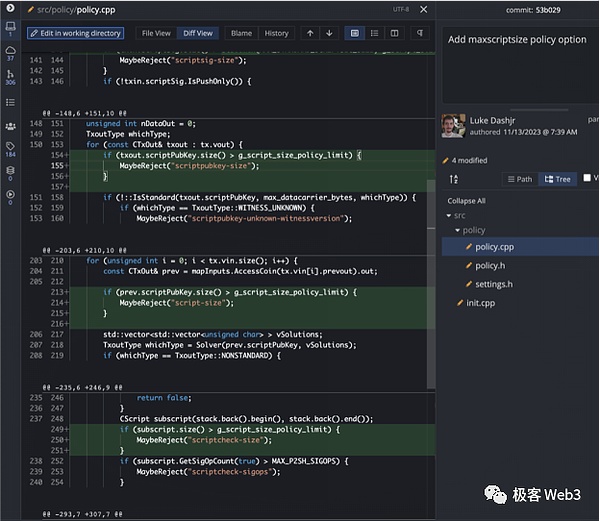
Task: Switch file list to Path view
Action: [x=519, y=179]
